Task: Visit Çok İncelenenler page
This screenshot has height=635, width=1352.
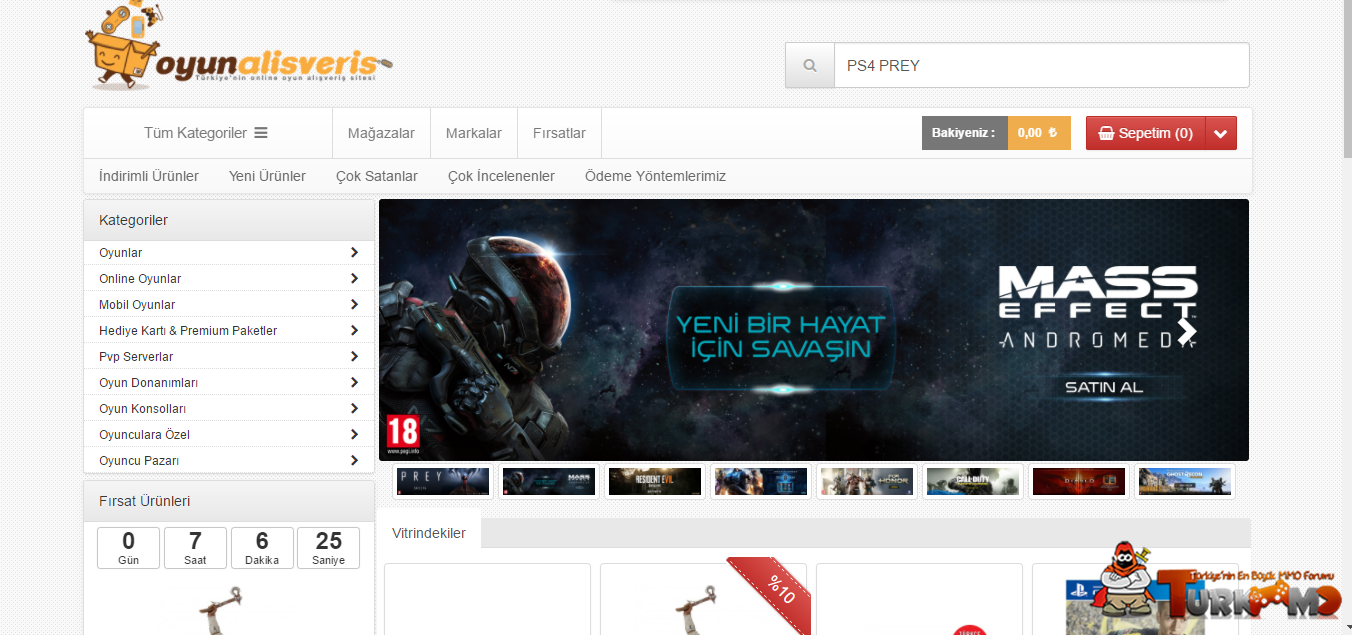Action: (501, 176)
